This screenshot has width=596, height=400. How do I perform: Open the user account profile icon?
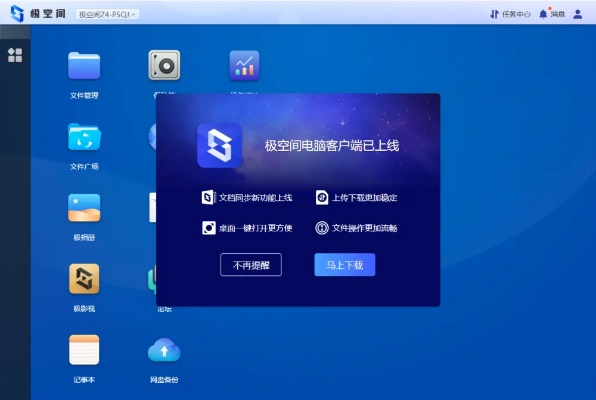[578, 14]
